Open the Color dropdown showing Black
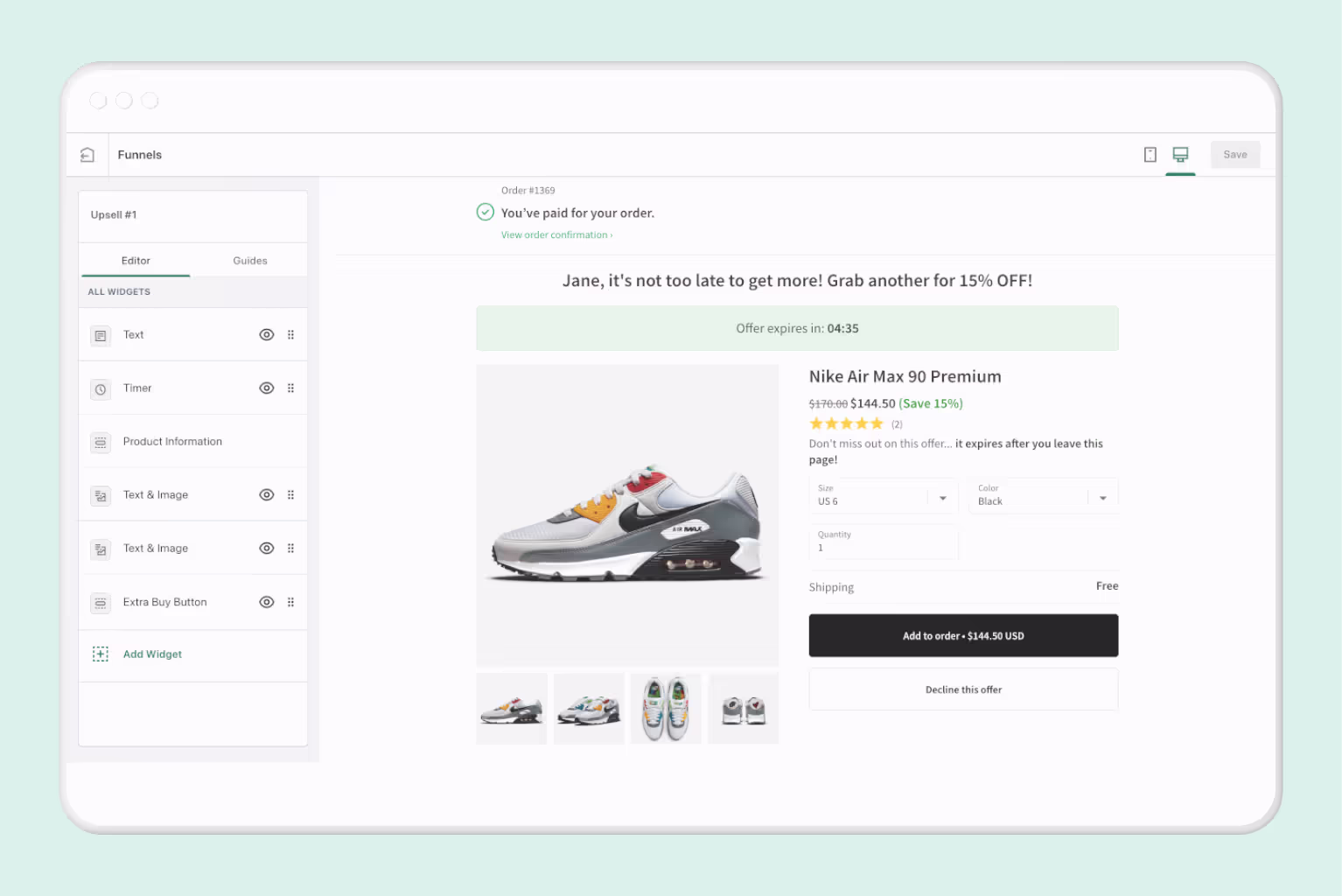The height and width of the screenshot is (896, 1342). pos(1044,496)
